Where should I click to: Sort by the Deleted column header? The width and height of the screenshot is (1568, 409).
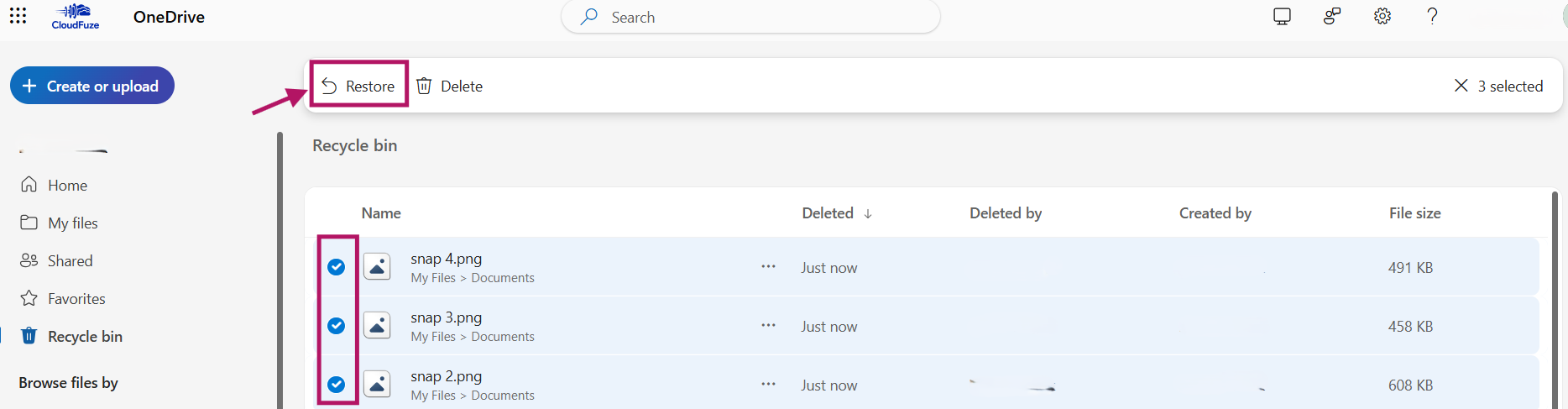point(828,213)
